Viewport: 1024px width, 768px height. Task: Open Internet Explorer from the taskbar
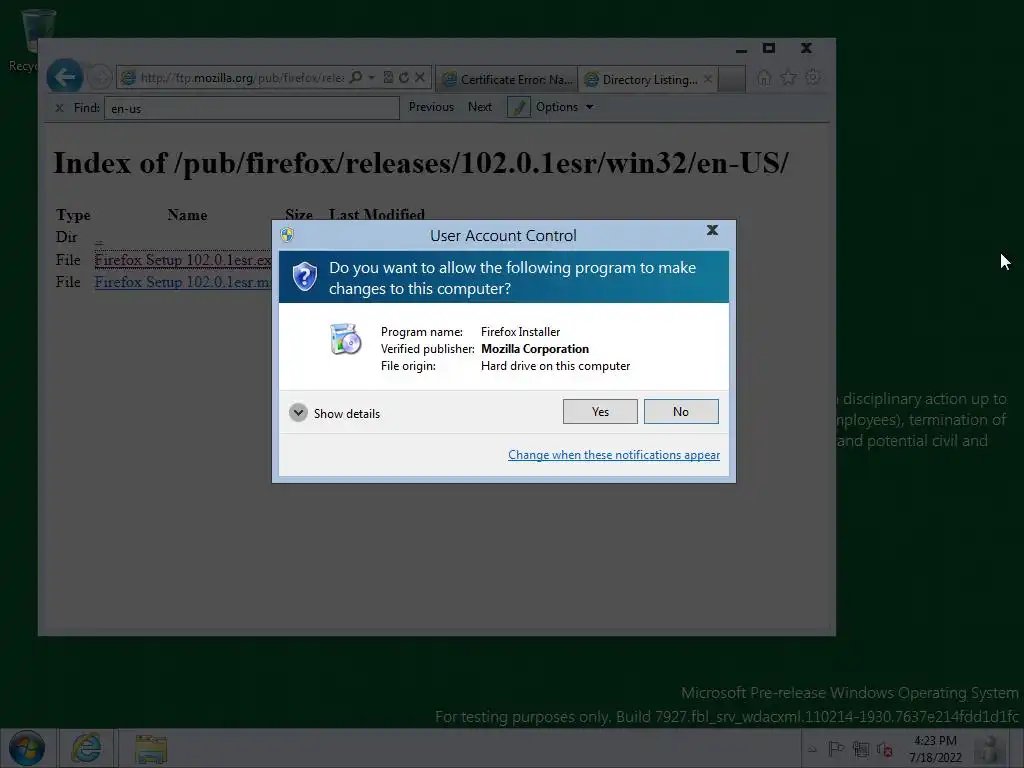[86, 748]
